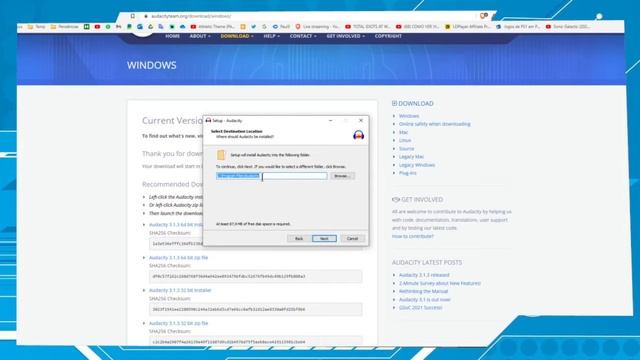Click COPYRIGHT in site navigation

[388, 36]
